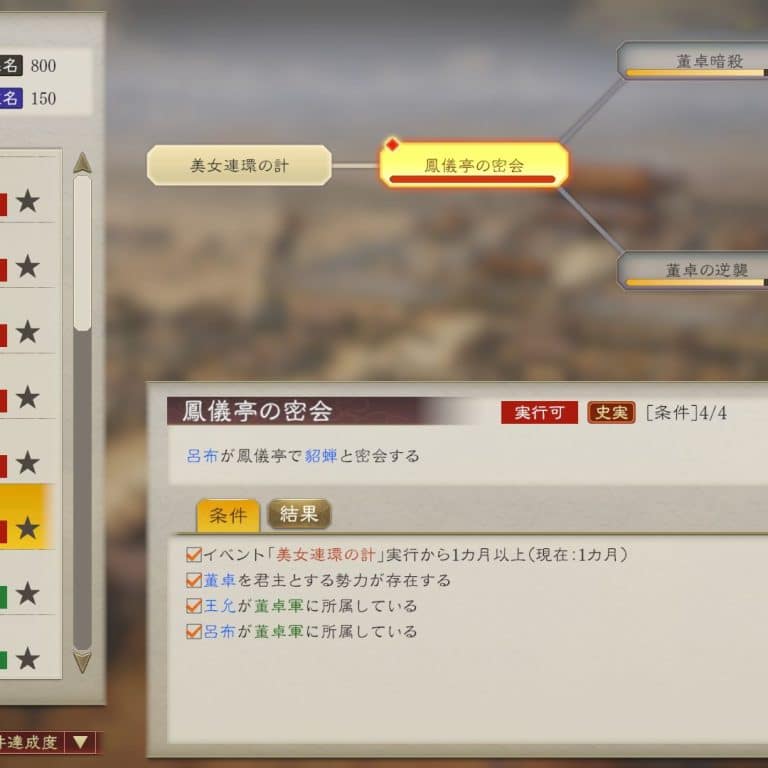
Task: Click the 実行可 red status badge
Action: (539, 412)
